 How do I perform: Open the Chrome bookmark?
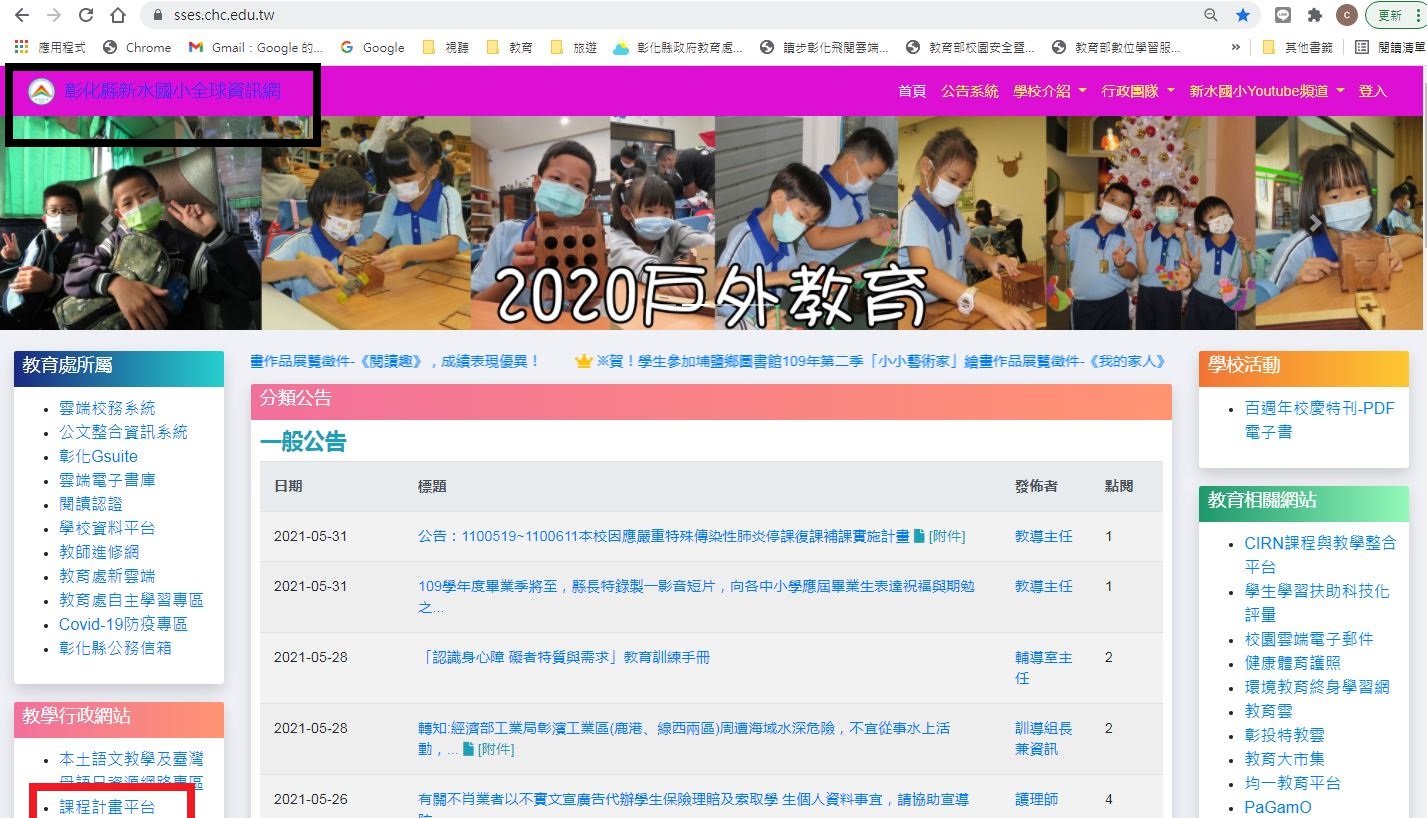click(x=137, y=47)
